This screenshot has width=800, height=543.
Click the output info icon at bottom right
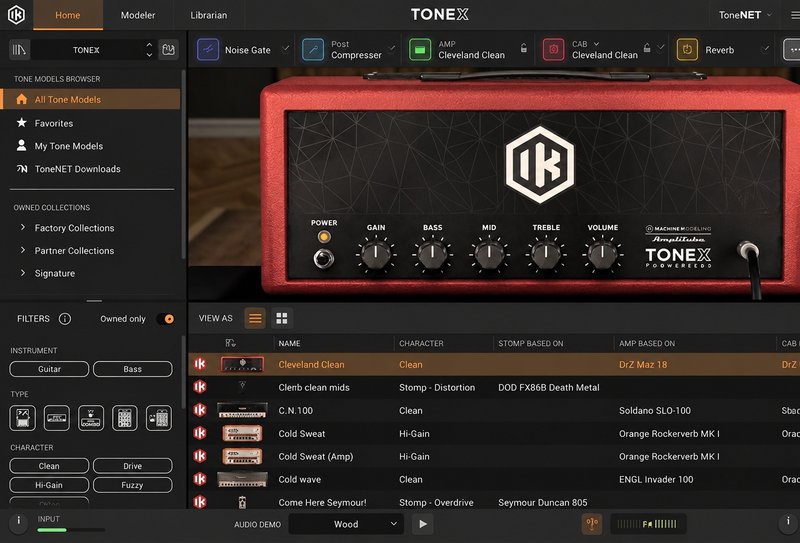(x=788, y=522)
